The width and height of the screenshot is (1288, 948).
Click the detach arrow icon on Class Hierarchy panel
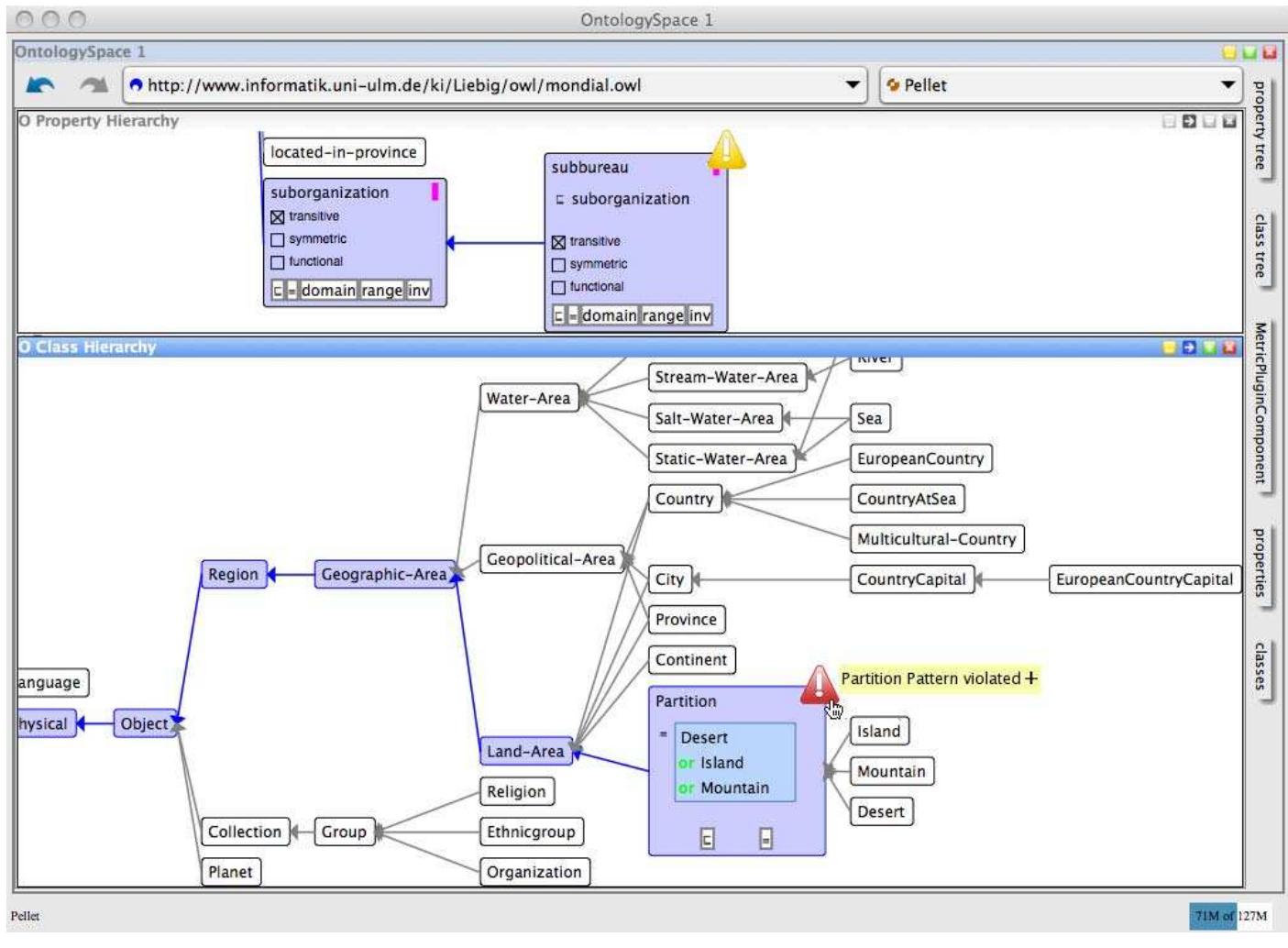1188,348
